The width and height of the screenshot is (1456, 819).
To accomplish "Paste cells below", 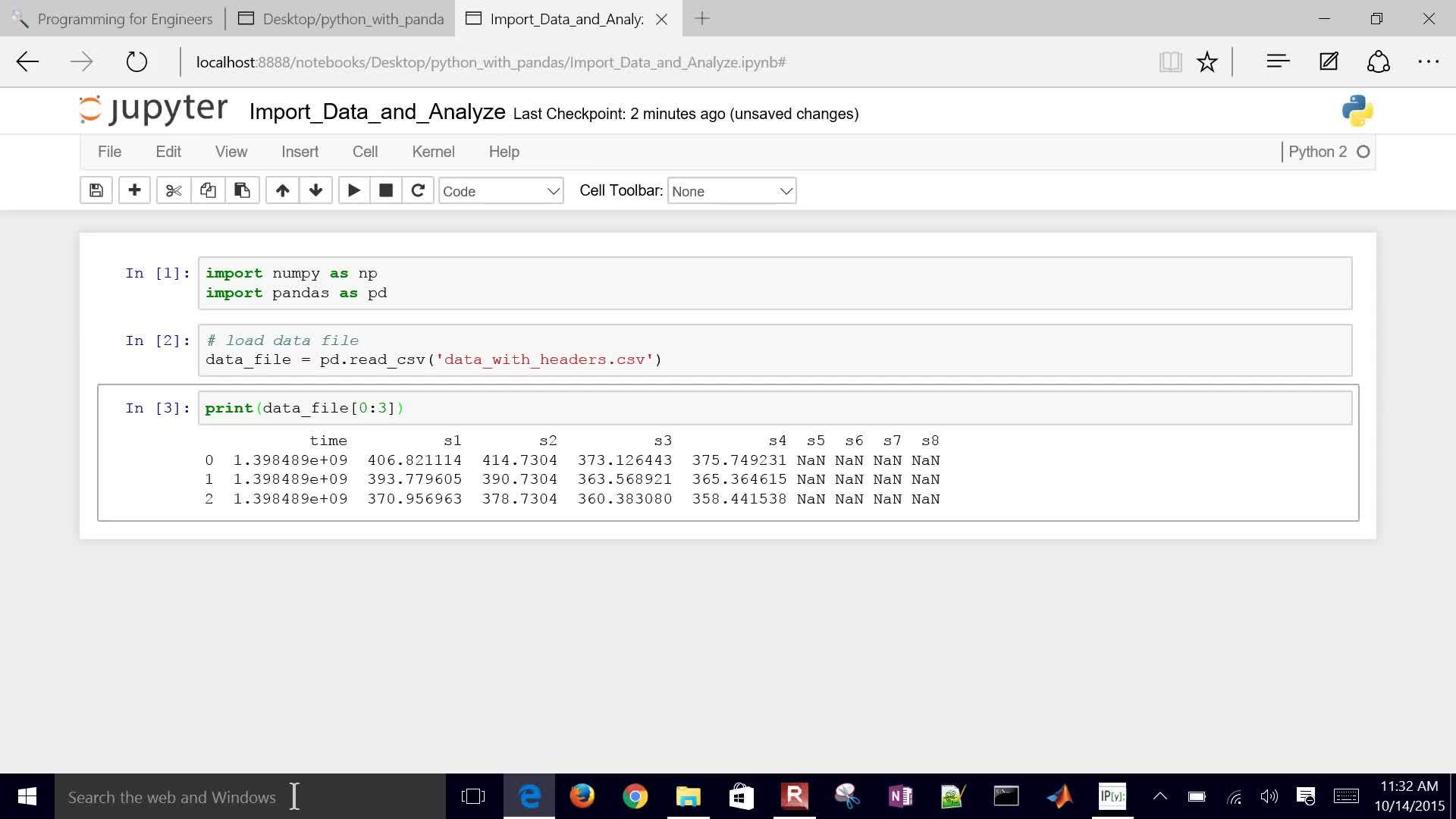I will [242, 190].
